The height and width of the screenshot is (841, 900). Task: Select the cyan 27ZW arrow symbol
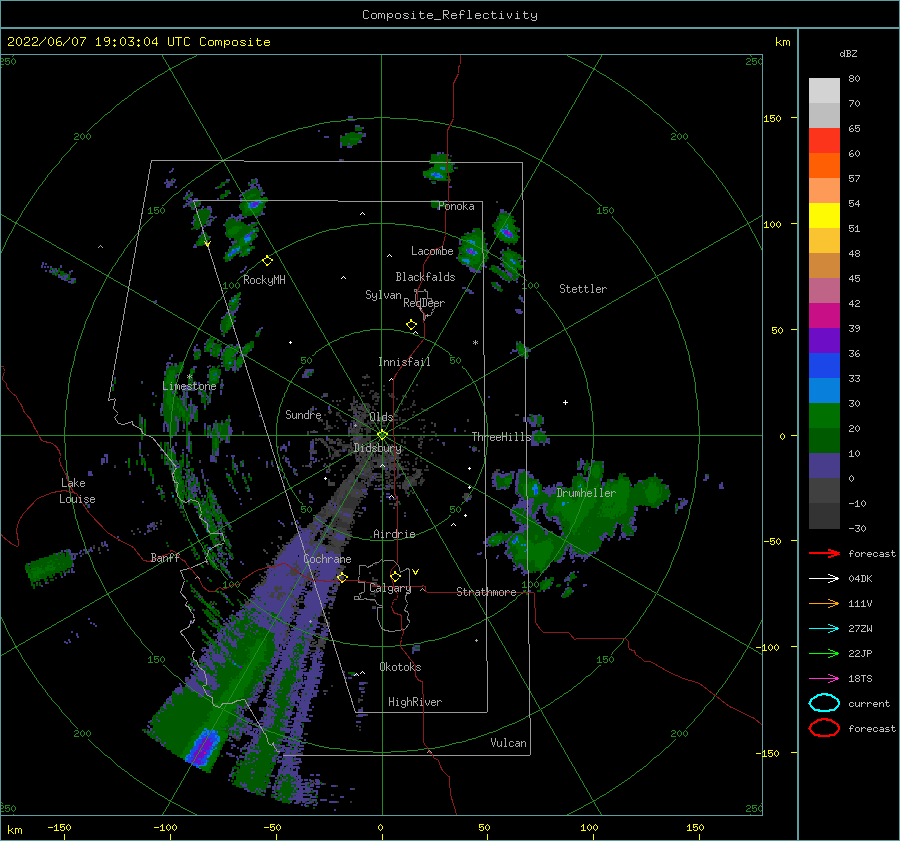tap(824, 629)
